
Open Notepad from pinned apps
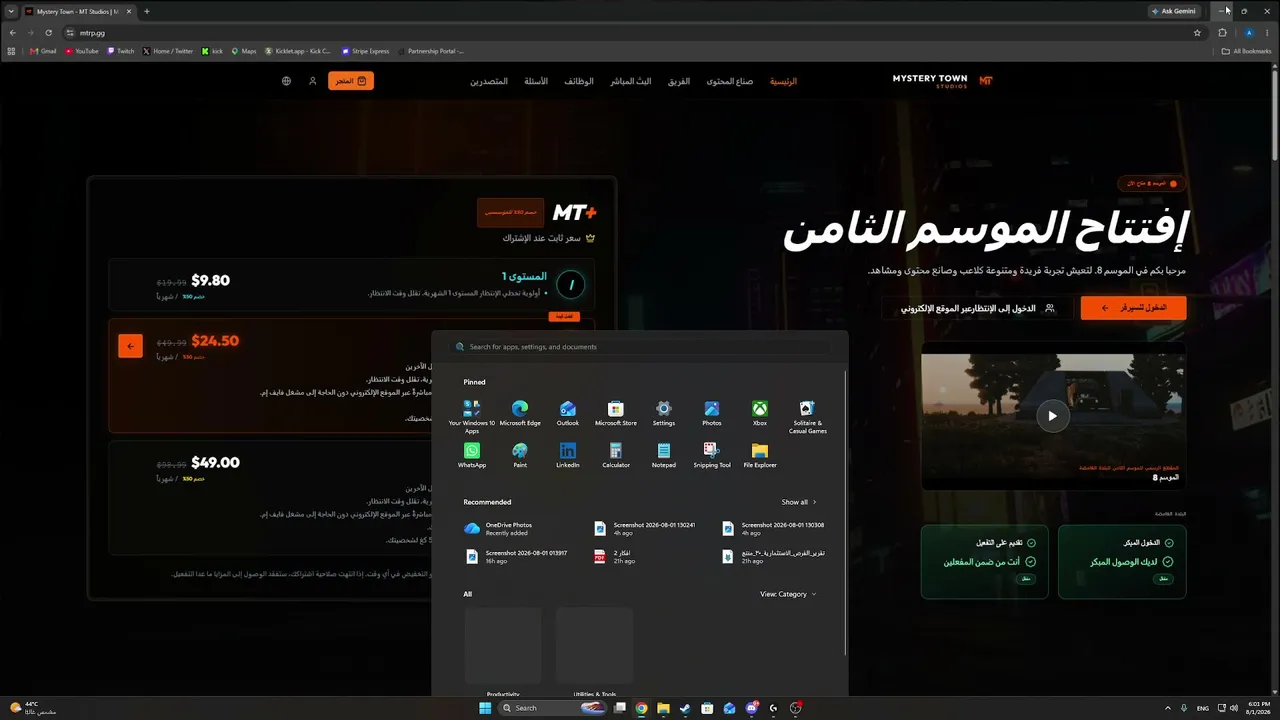tap(664, 456)
